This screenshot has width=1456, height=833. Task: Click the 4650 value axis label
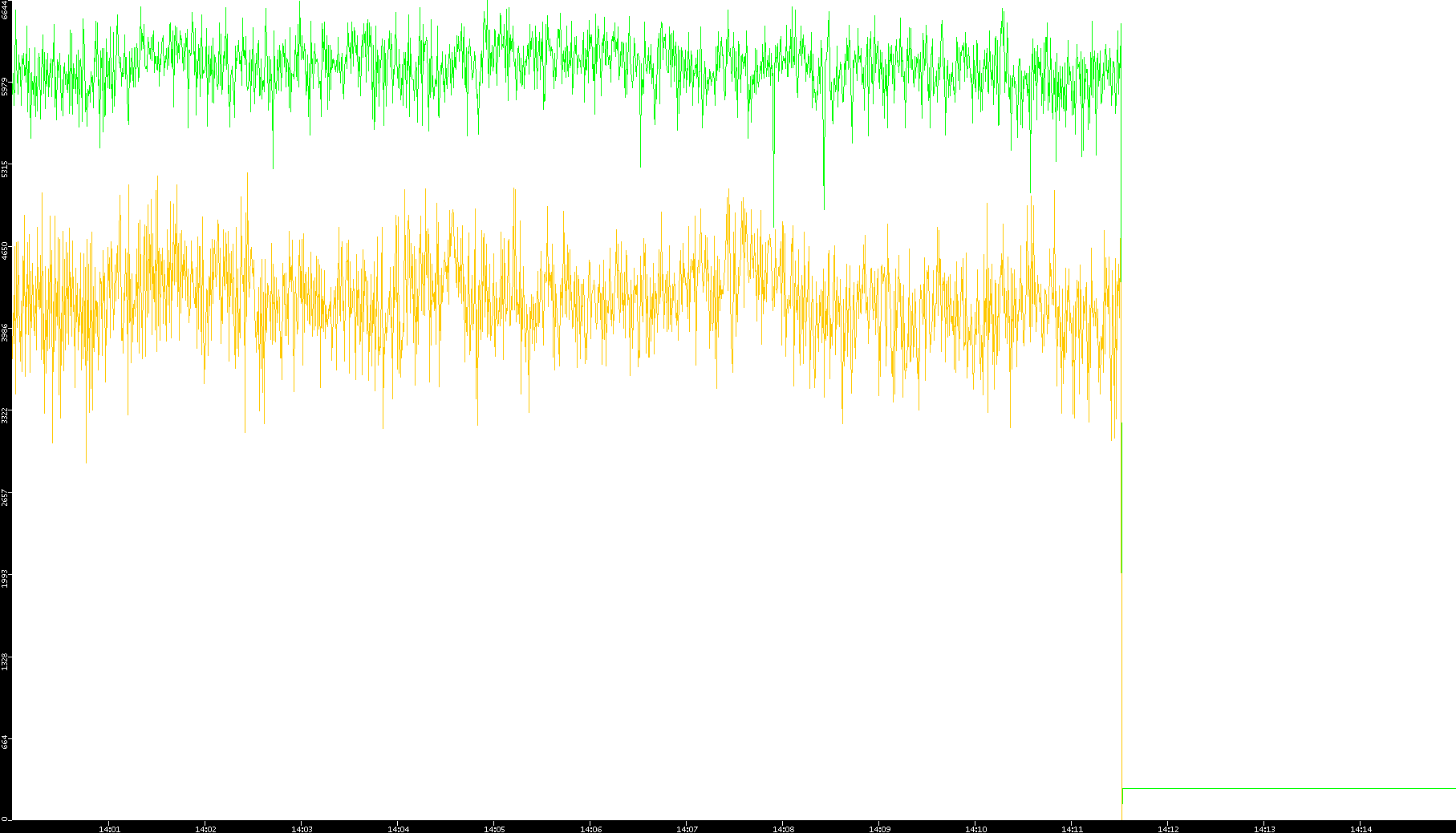(5, 251)
